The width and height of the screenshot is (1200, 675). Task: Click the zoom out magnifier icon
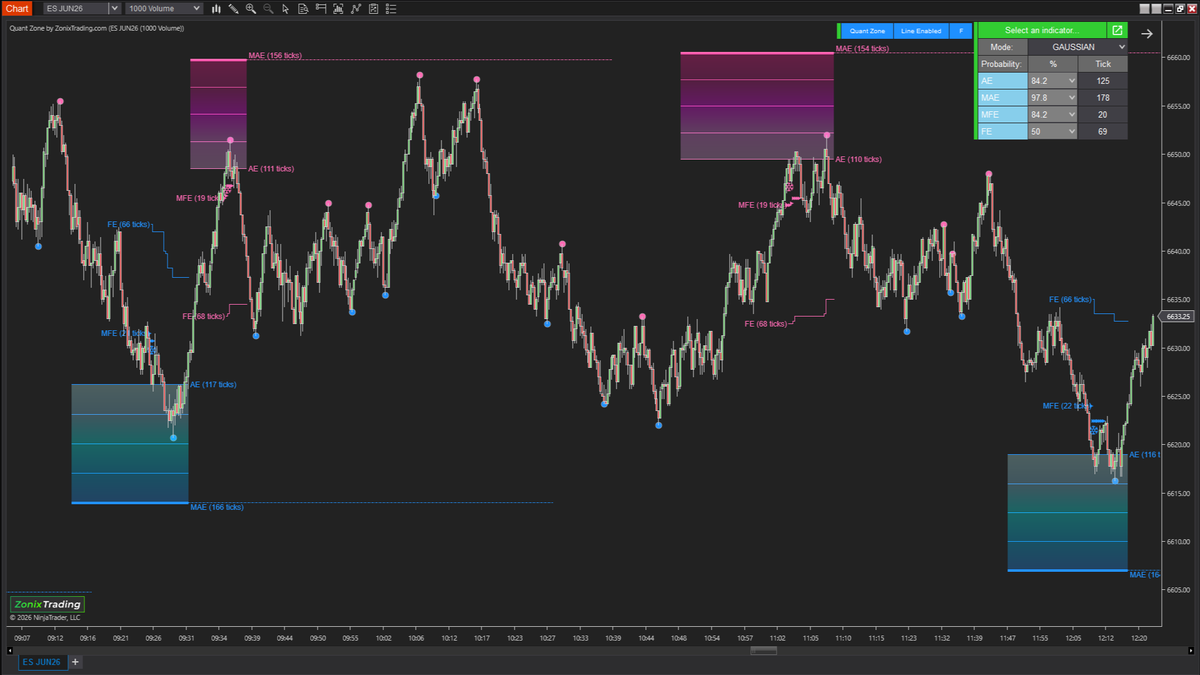point(268,8)
